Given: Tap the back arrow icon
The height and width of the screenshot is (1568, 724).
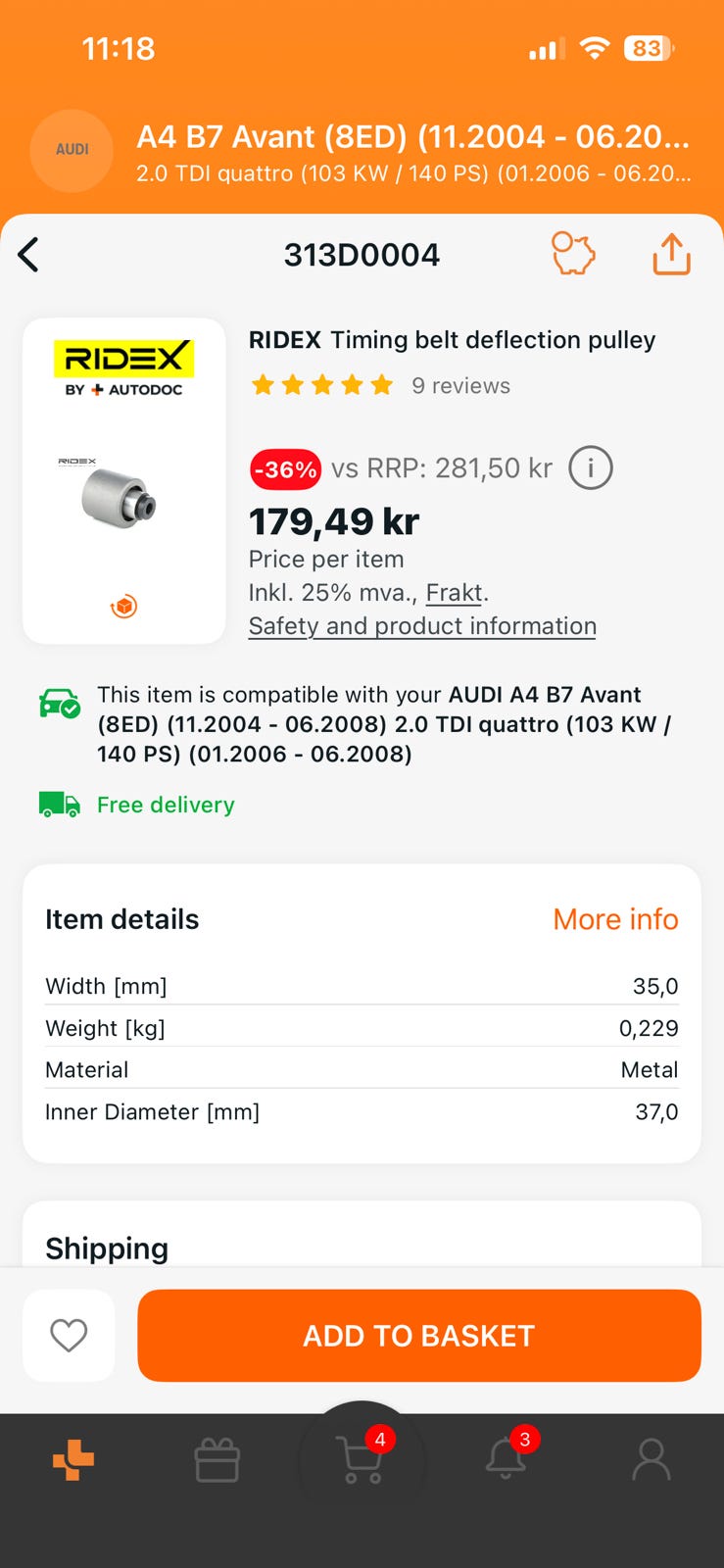Looking at the screenshot, I should tap(29, 255).
